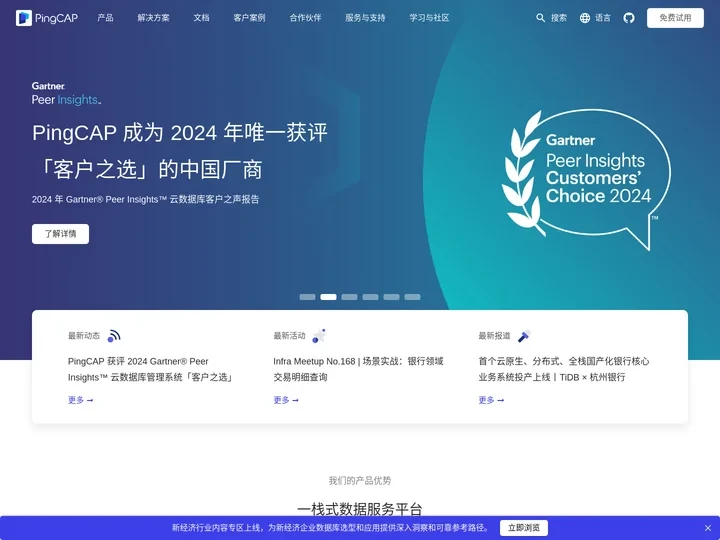720x540 pixels.
Task: Click the 新经济行业内容专区上线 banner text
Action: click(x=331, y=528)
